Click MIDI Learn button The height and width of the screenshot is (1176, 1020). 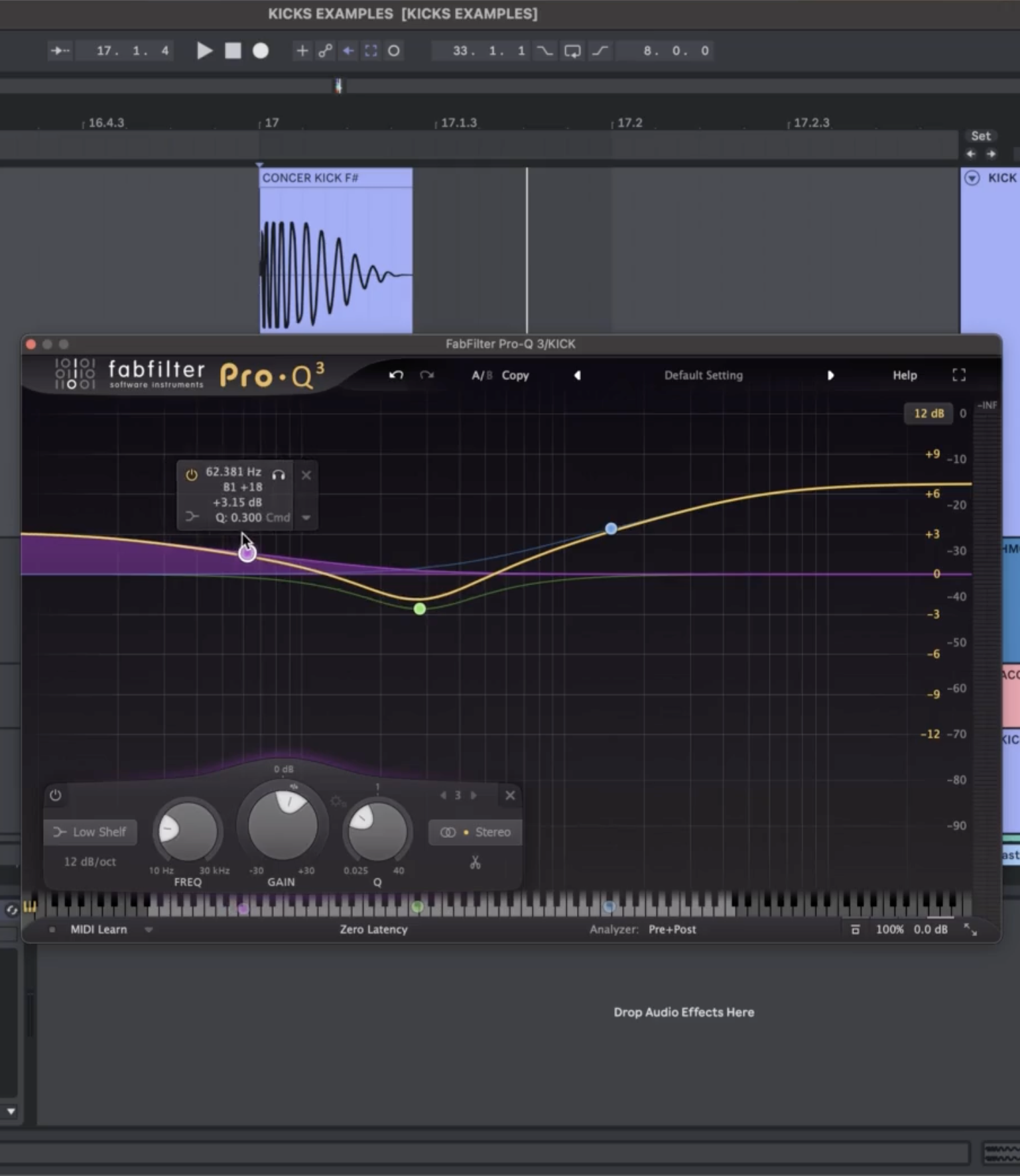[98, 929]
